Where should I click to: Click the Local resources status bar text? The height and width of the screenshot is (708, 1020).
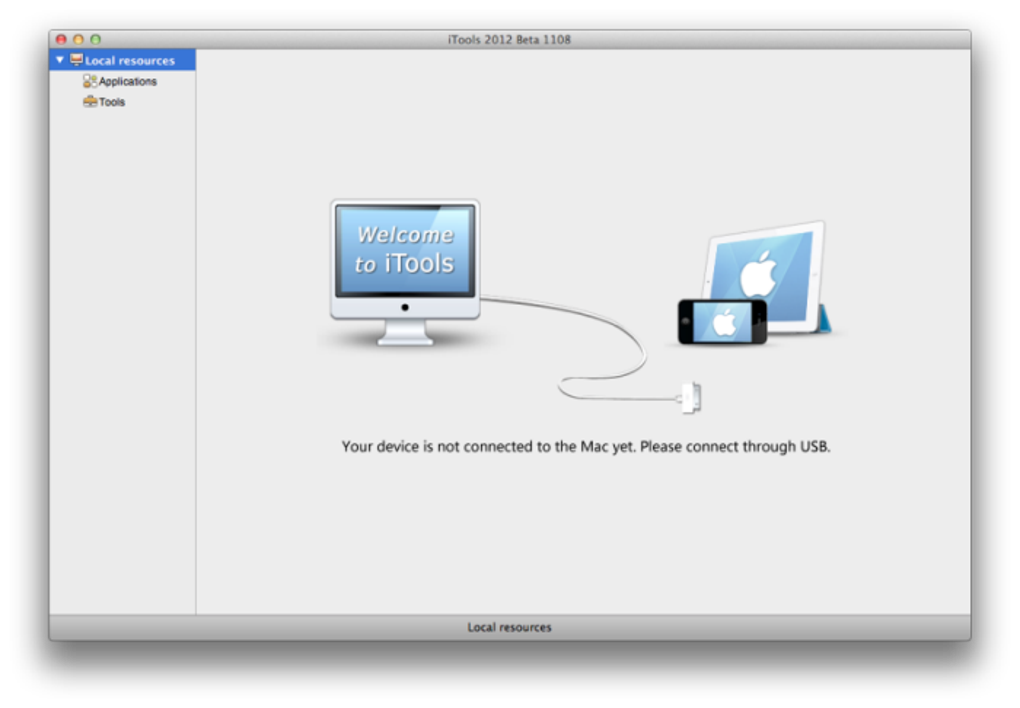509,627
